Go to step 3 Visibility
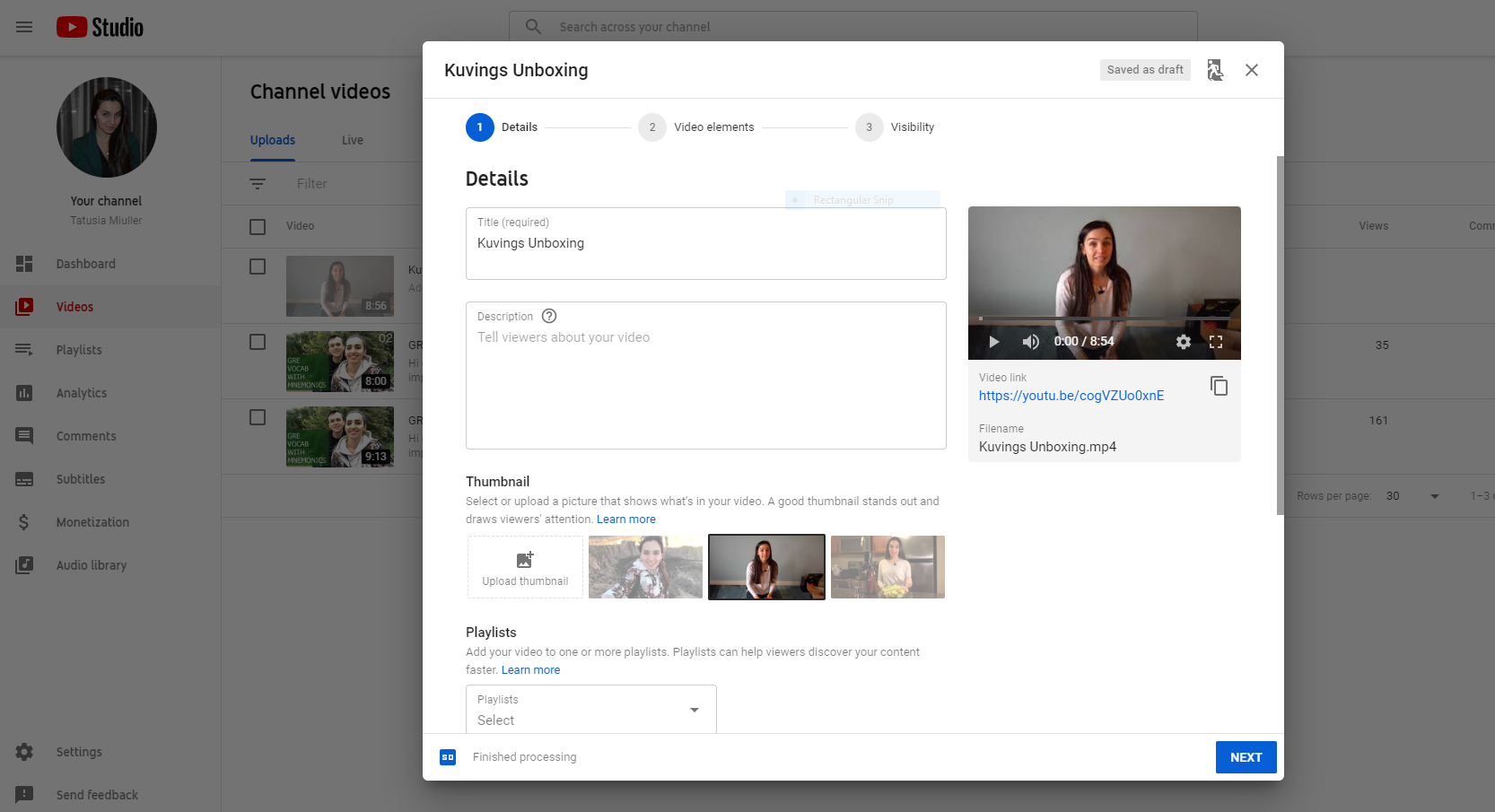Viewport: 1495px width, 812px height. tap(895, 127)
